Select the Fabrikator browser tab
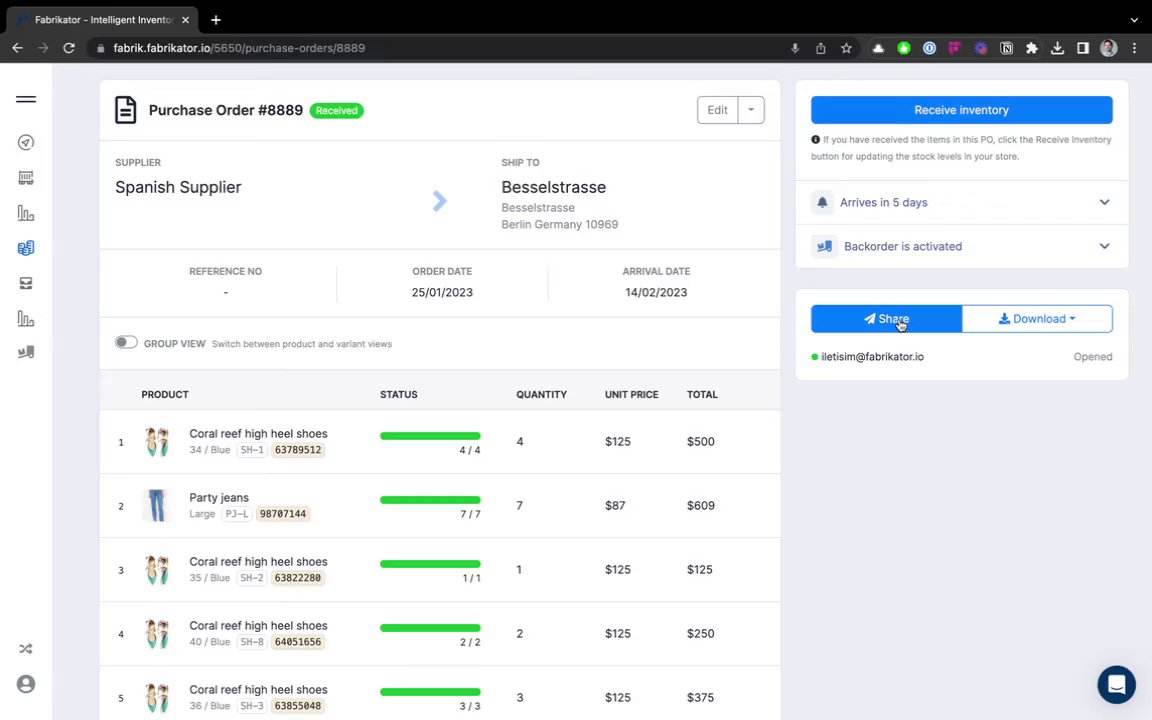Image resolution: width=1152 pixels, height=720 pixels. [103, 20]
